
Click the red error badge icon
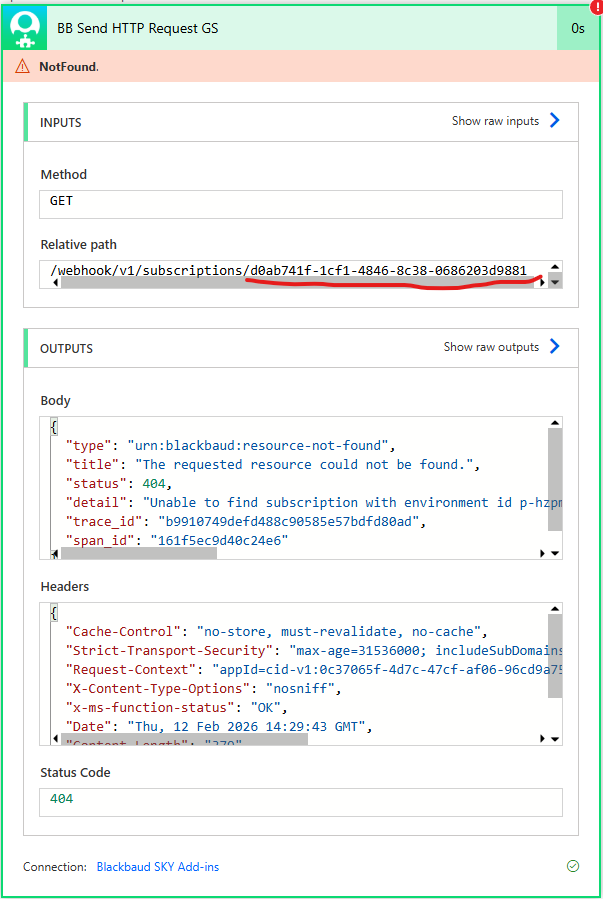click(597, 7)
